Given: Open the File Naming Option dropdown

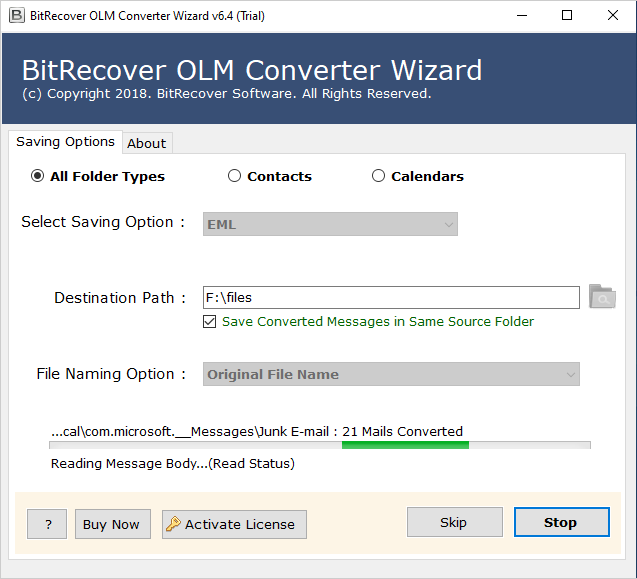Looking at the screenshot, I should (x=391, y=374).
